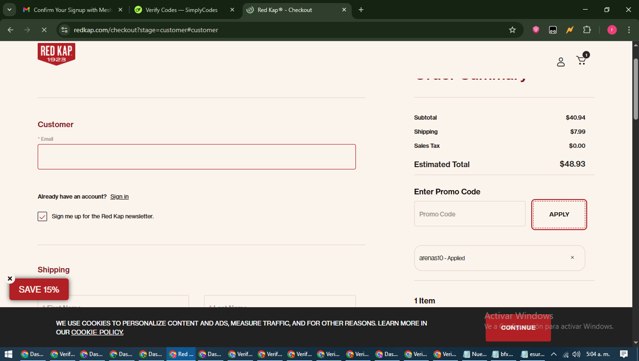Open the 'Nue...' Notepad taskbar item

click(475, 354)
